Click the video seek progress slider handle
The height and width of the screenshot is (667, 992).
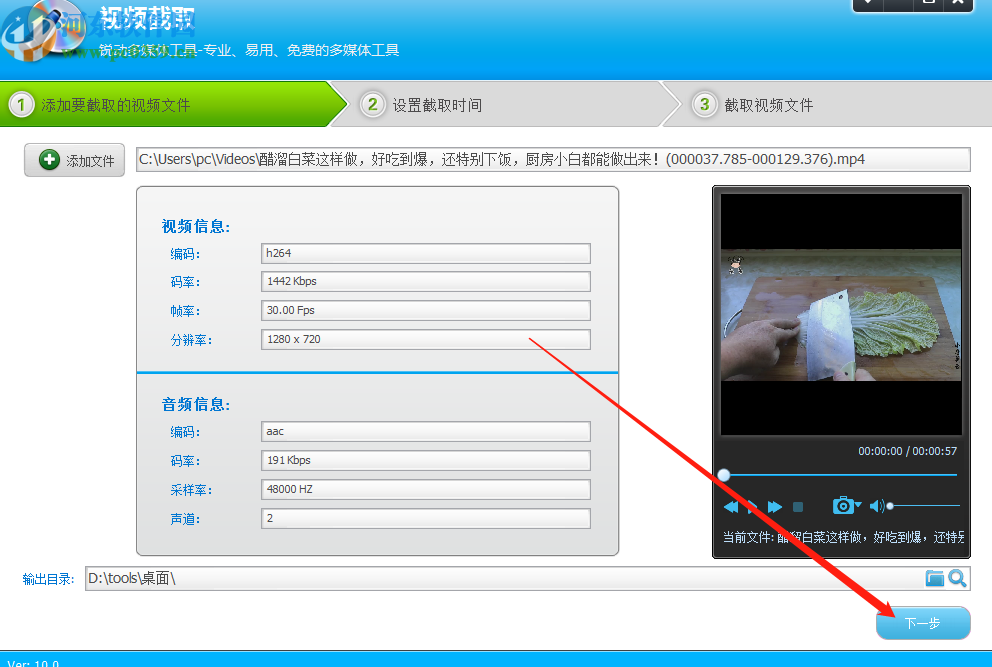click(x=724, y=474)
